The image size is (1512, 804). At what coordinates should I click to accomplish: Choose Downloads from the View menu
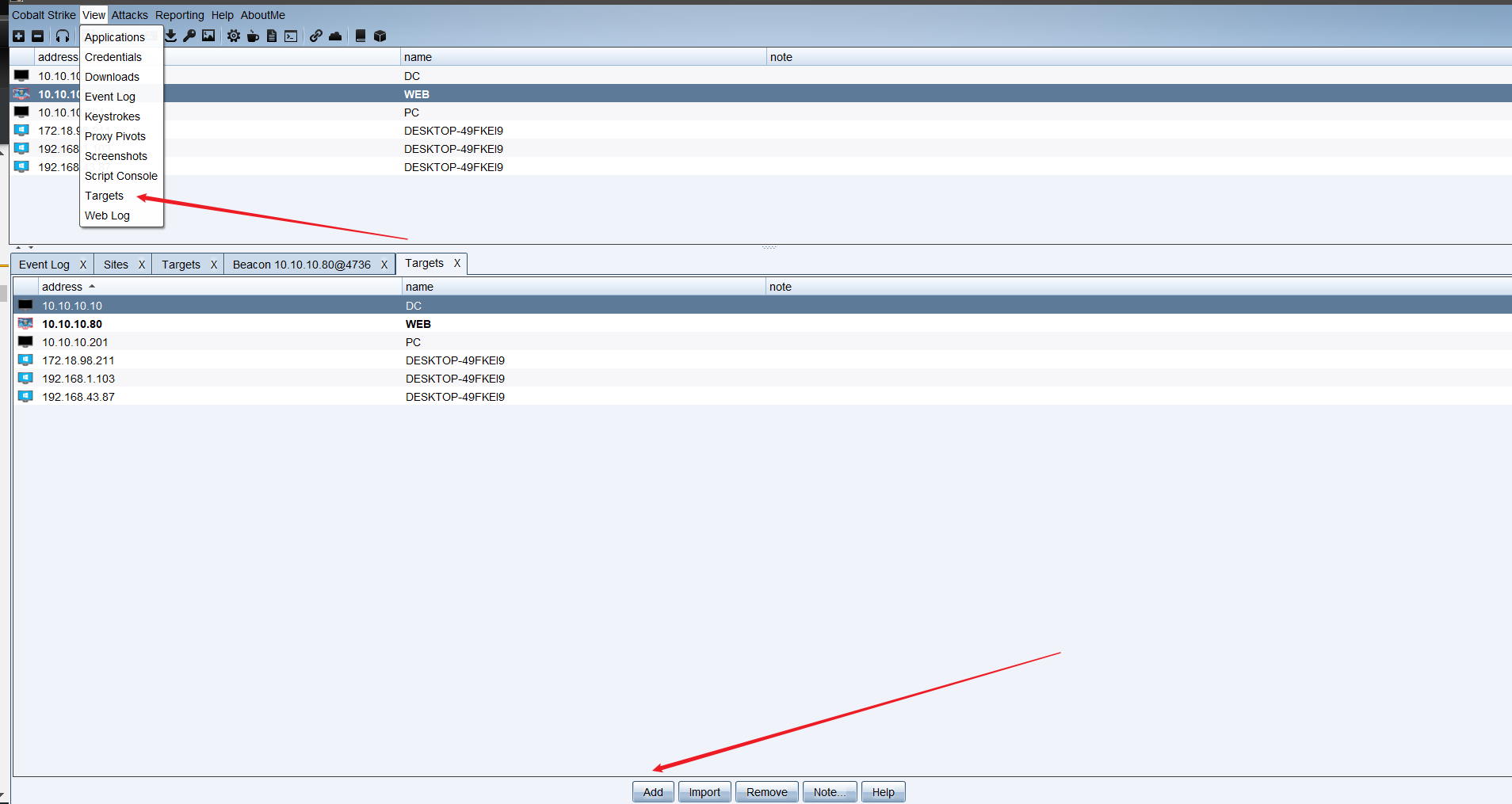click(x=122, y=77)
